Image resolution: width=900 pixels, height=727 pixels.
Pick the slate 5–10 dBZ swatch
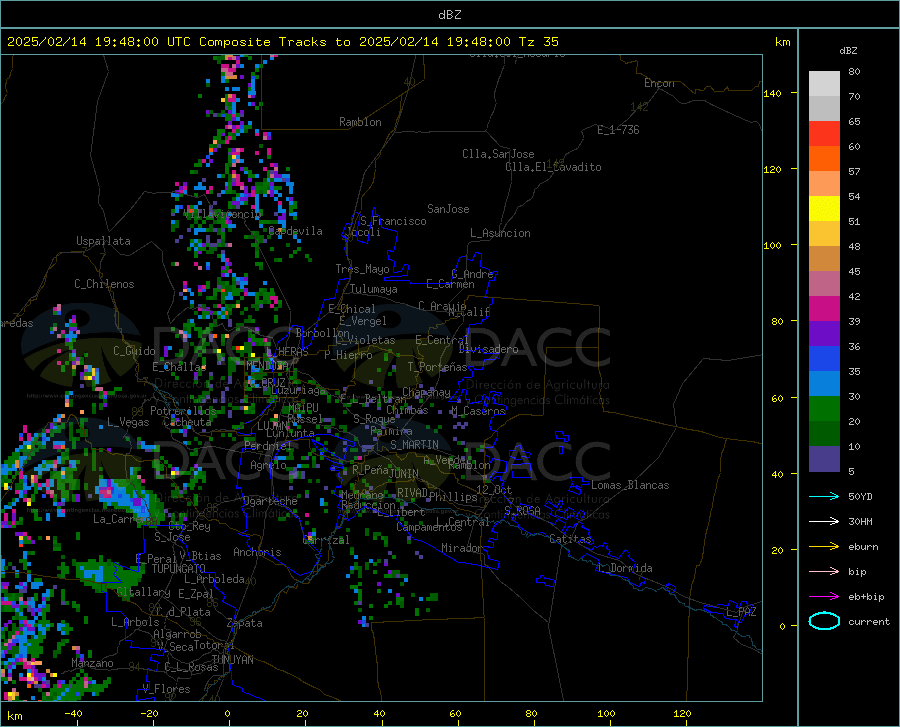tap(824, 458)
